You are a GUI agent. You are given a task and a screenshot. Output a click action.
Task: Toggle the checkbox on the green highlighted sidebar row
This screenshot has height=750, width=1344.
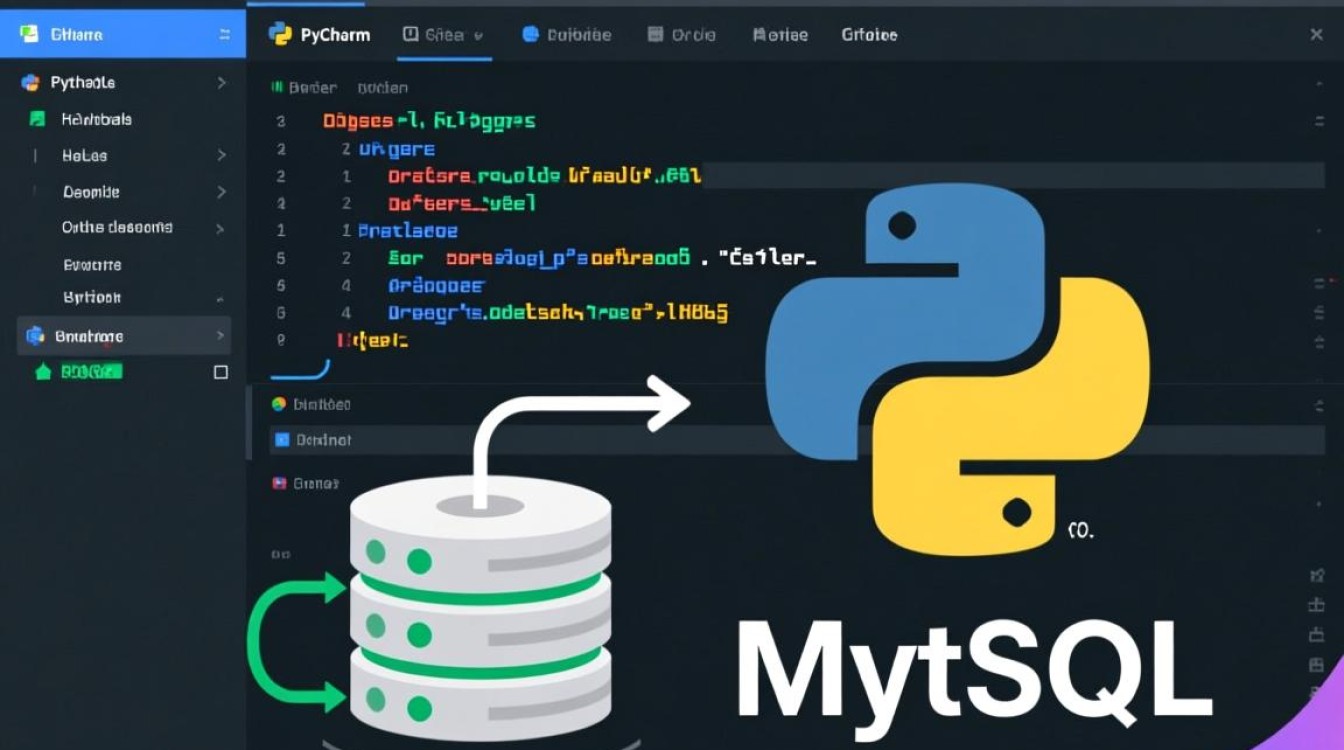click(x=221, y=372)
